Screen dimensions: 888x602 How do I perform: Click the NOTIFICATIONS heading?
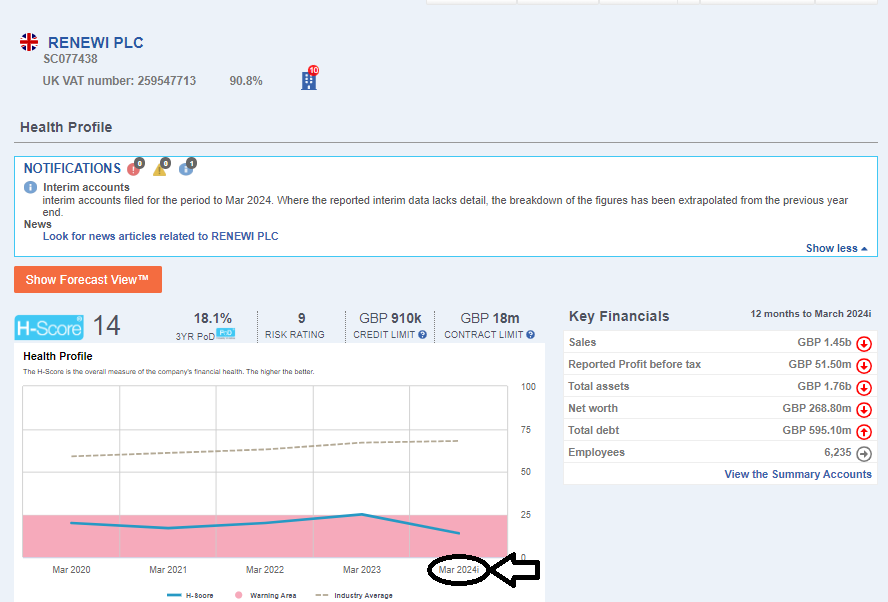[72, 168]
